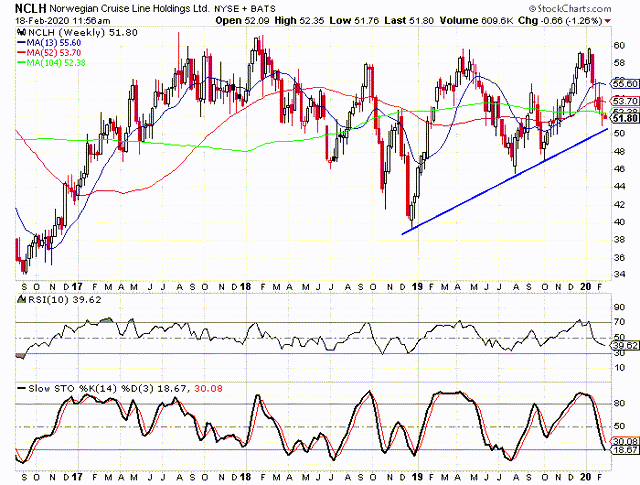Click the StockCharts.com copyright text
The width and height of the screenshot is (640, 485).
(x=570, y=9)
